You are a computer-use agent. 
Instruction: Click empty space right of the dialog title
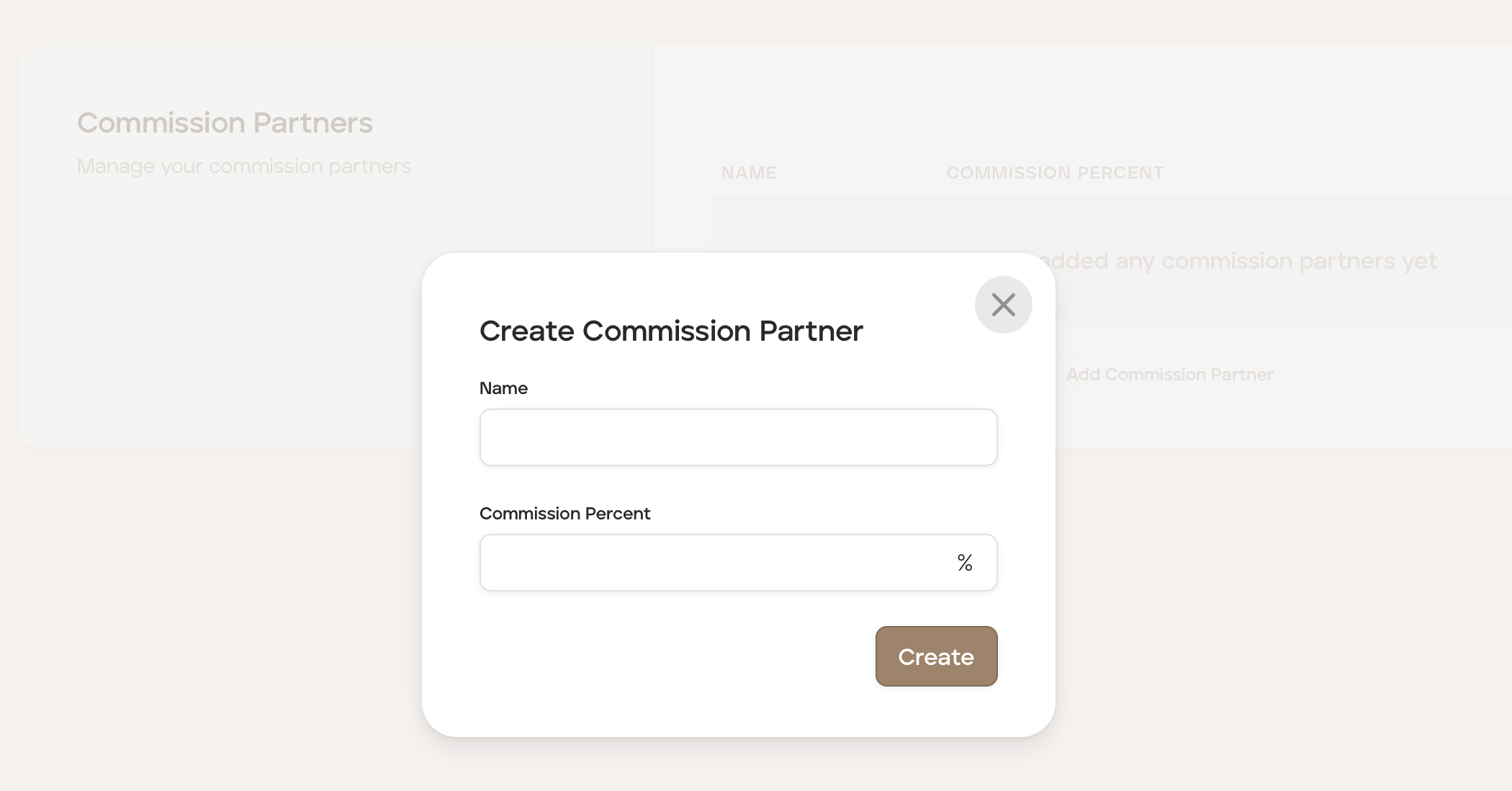tap(922, 339)
